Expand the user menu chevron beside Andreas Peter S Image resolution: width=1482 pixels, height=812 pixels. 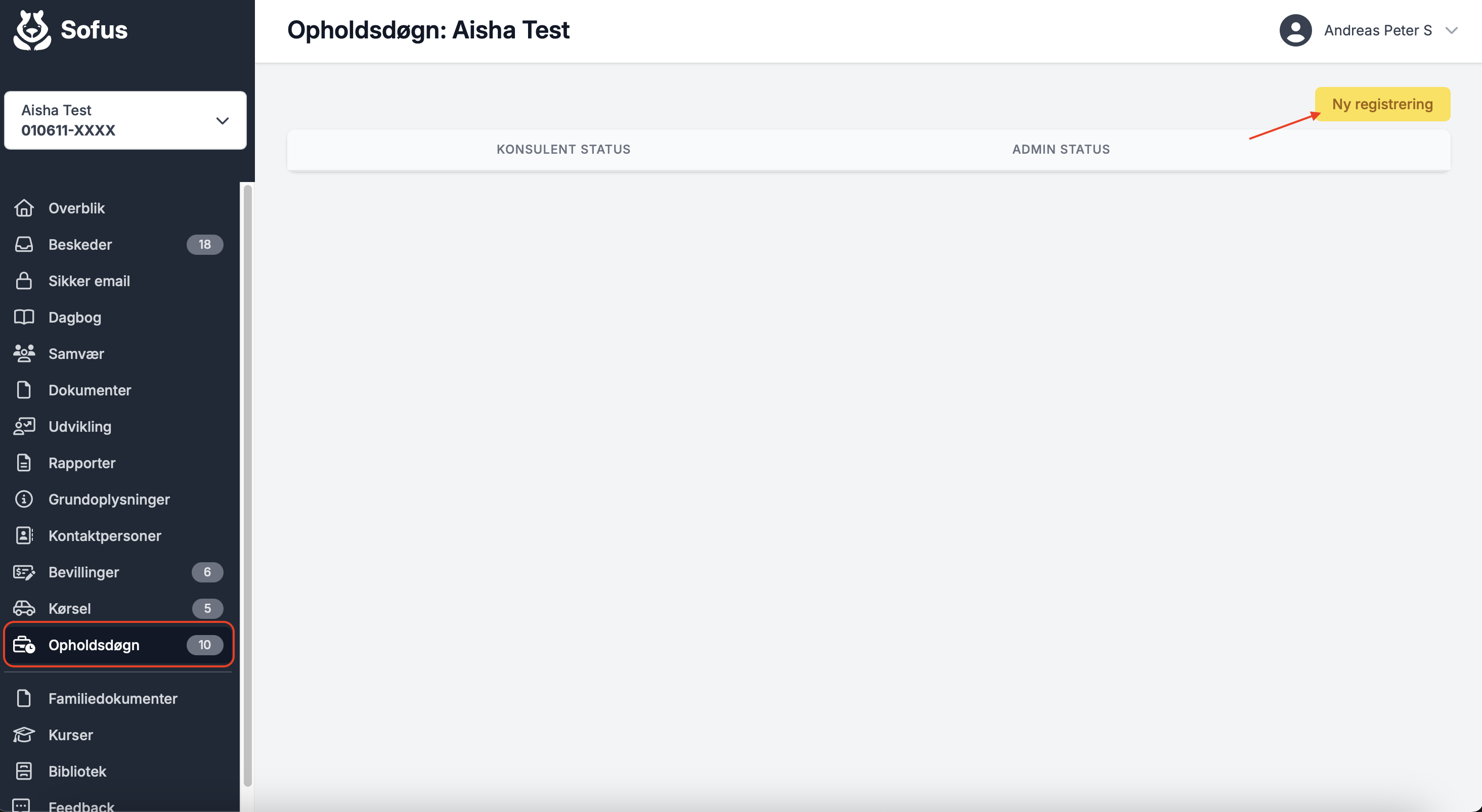click(x=1451, y=30)
